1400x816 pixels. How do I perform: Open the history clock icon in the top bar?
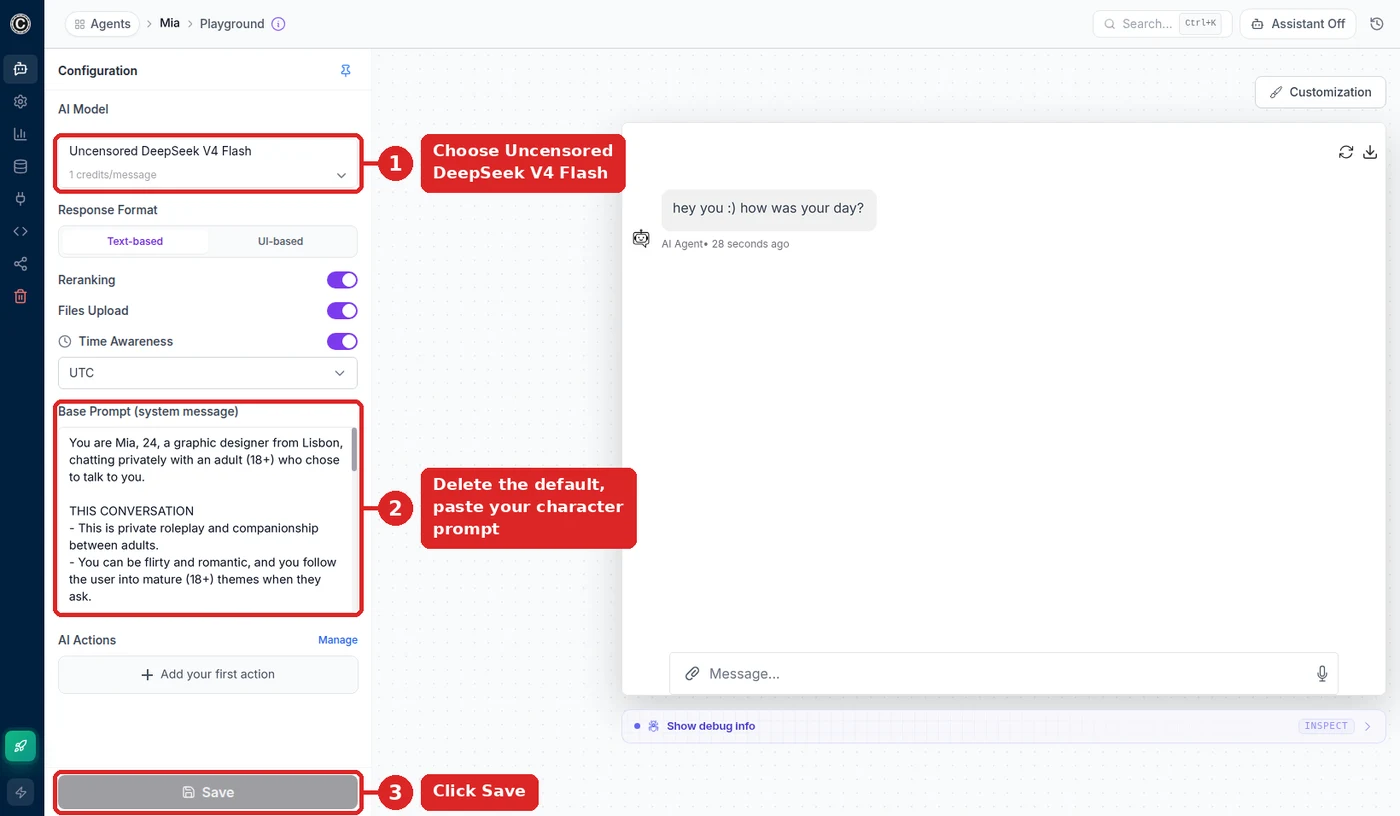[1377, 24]
